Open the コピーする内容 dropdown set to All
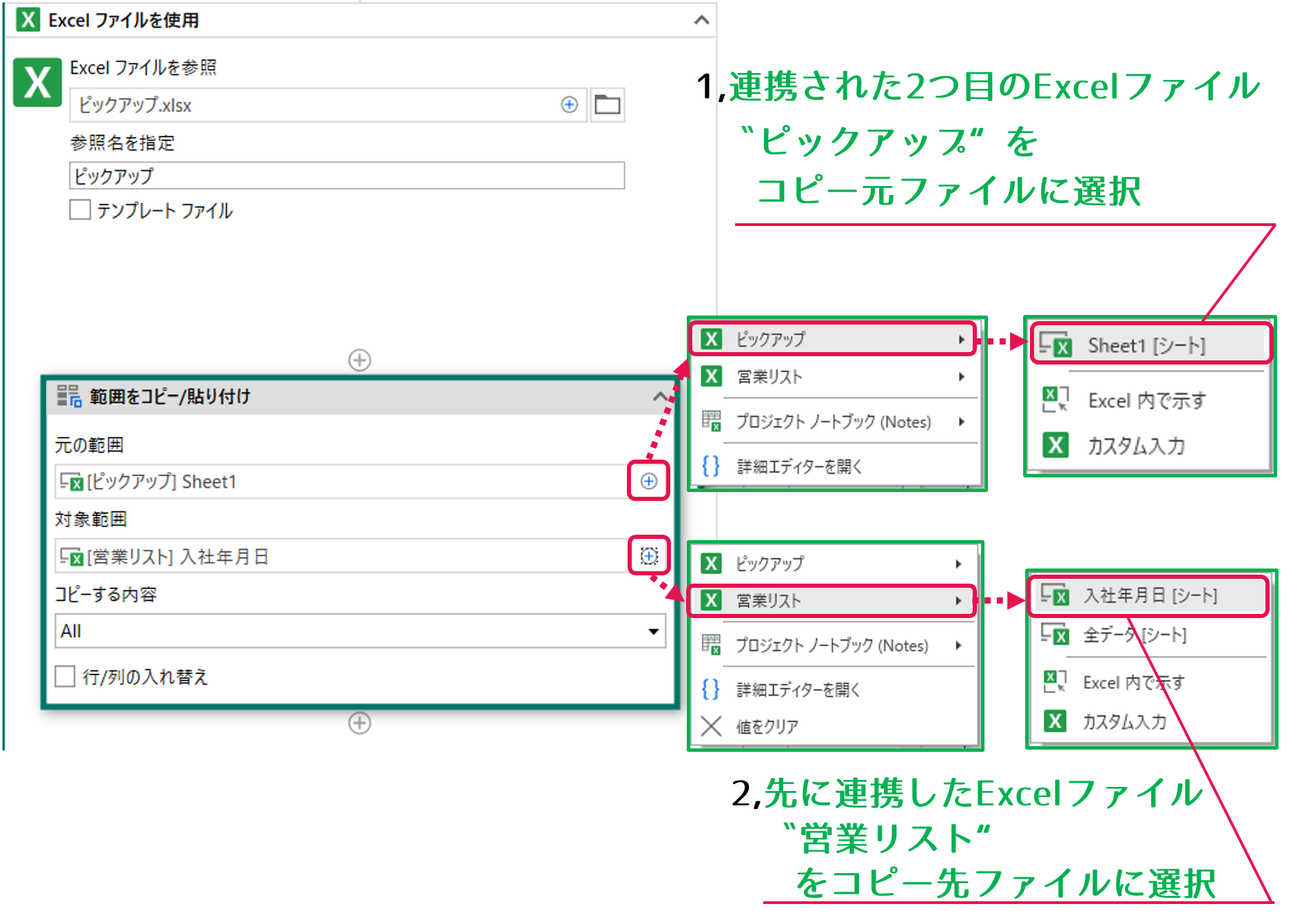This screenshot has width=1291, height=924. pyautogui.click(x=360, y=631)
